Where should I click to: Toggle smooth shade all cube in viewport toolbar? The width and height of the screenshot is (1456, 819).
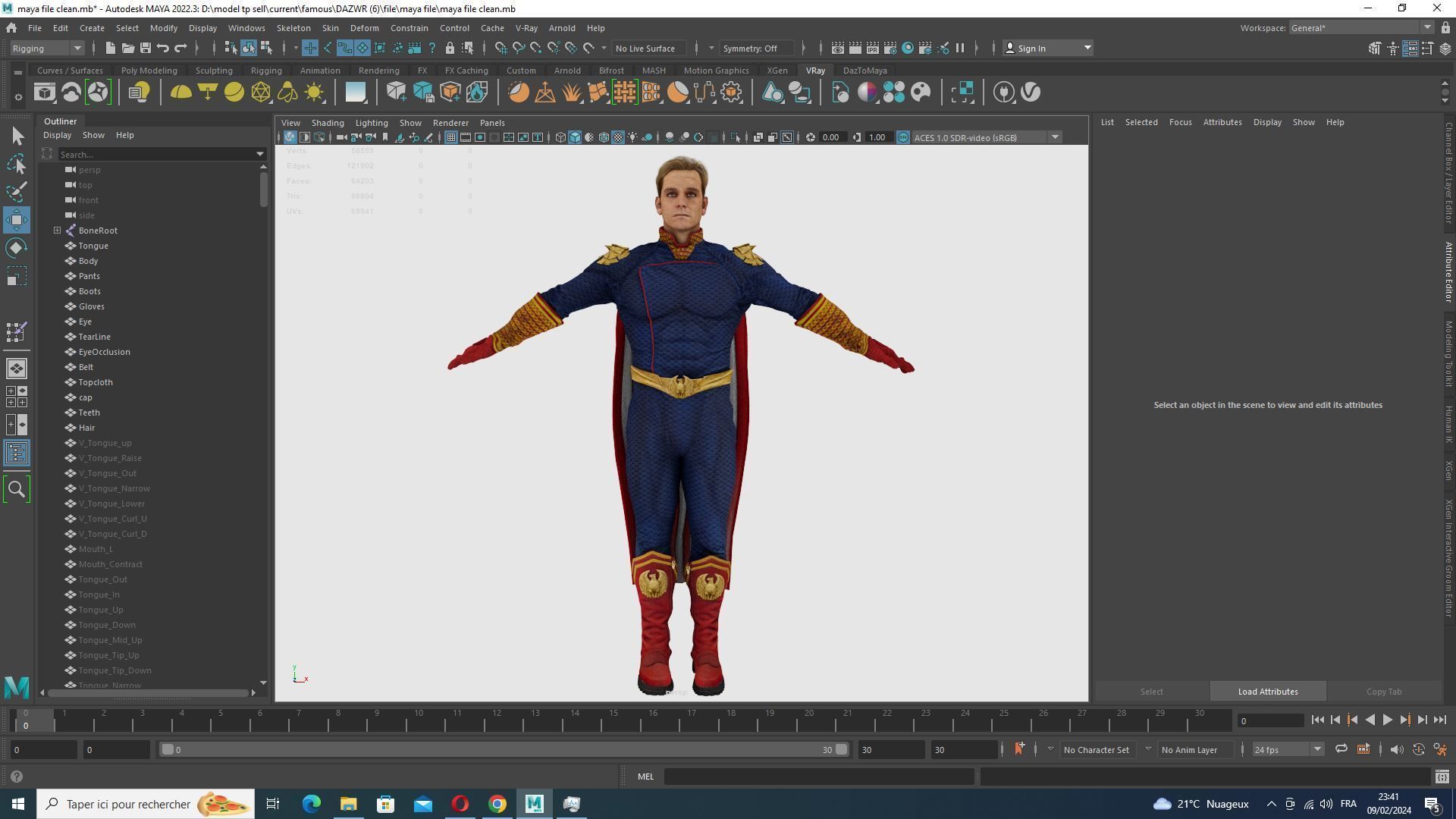(x=575, y=138)
